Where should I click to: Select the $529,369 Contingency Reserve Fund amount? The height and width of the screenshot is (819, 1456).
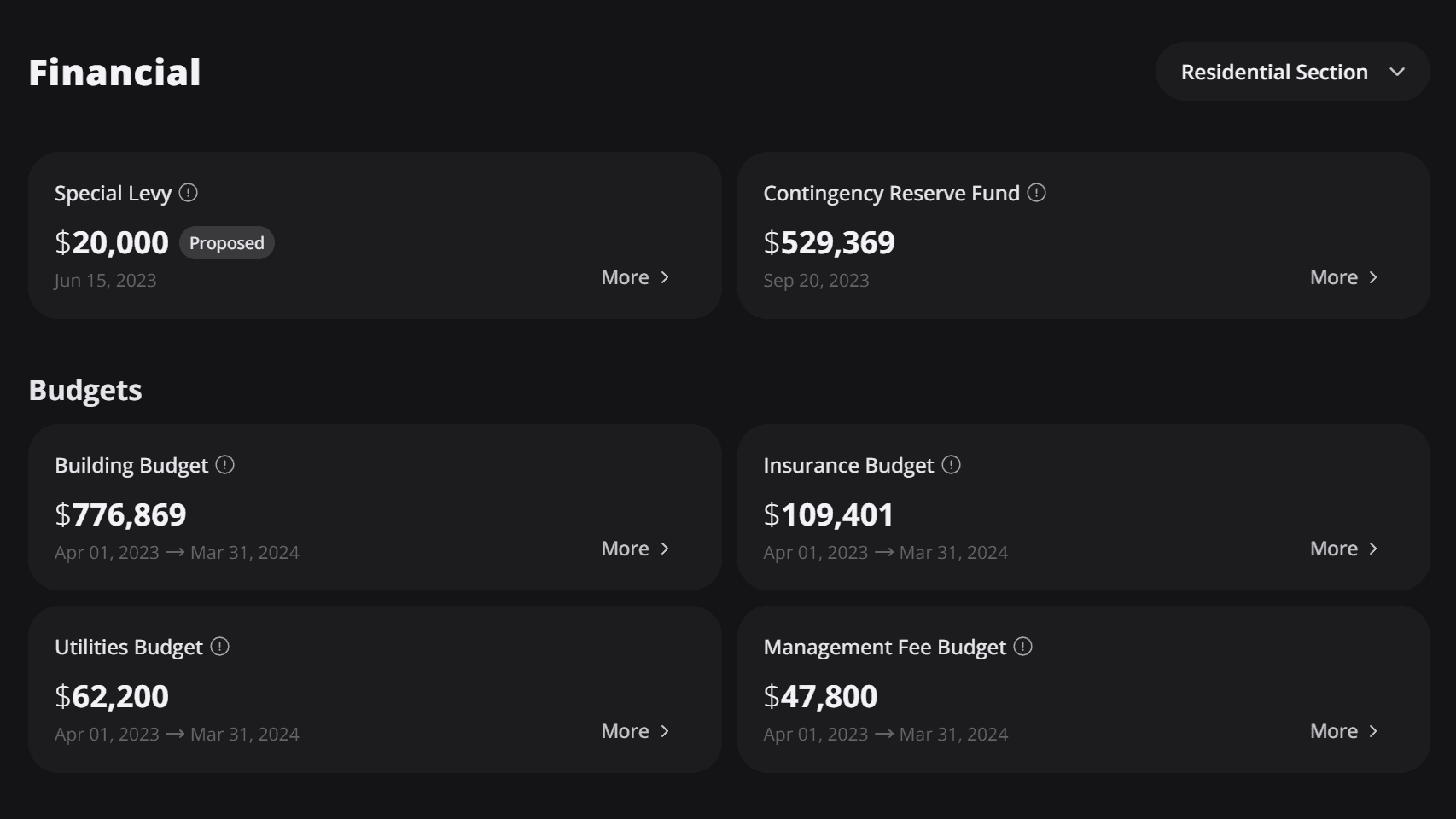[829, 242]
